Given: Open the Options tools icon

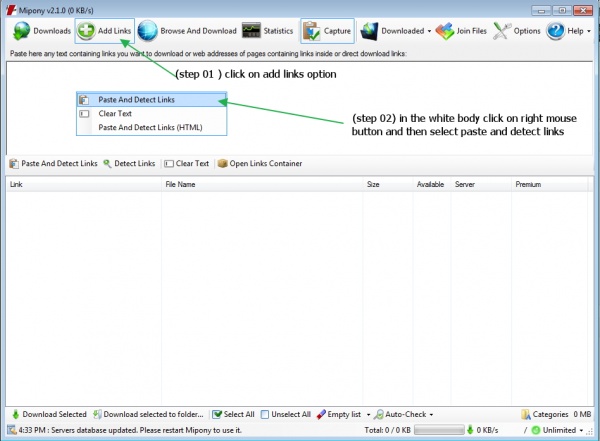Looking at the screenshot, I should point(502,31).
